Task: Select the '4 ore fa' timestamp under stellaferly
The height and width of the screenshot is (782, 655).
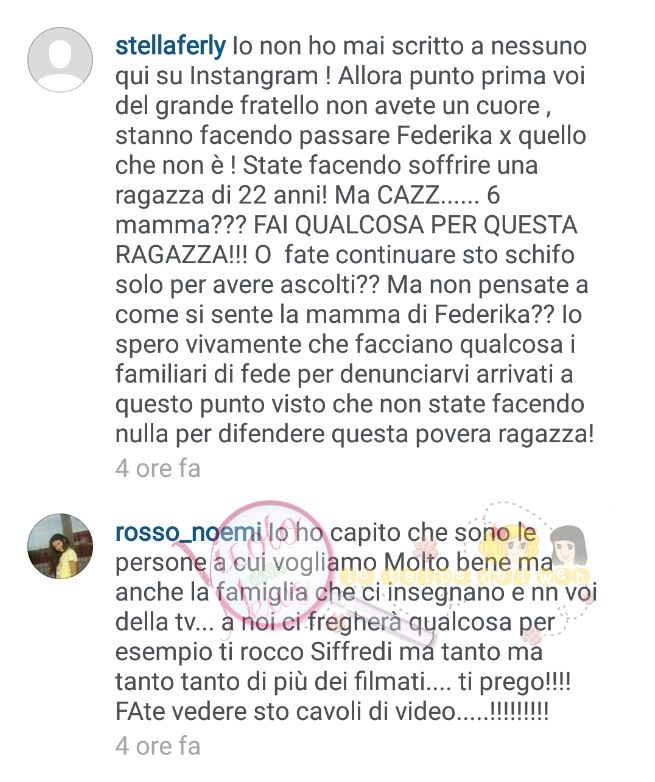Action: tap(158, 469)
